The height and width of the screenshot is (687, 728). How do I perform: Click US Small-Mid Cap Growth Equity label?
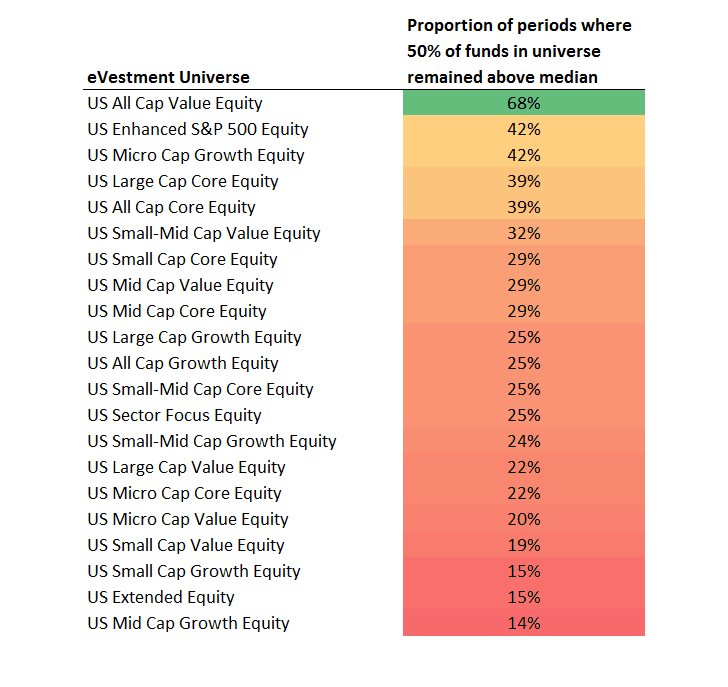tap(212, 441)
